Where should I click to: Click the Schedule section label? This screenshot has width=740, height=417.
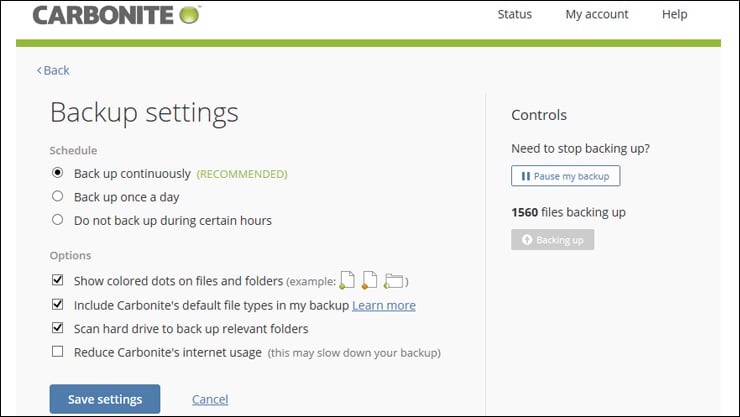point(74,150)
